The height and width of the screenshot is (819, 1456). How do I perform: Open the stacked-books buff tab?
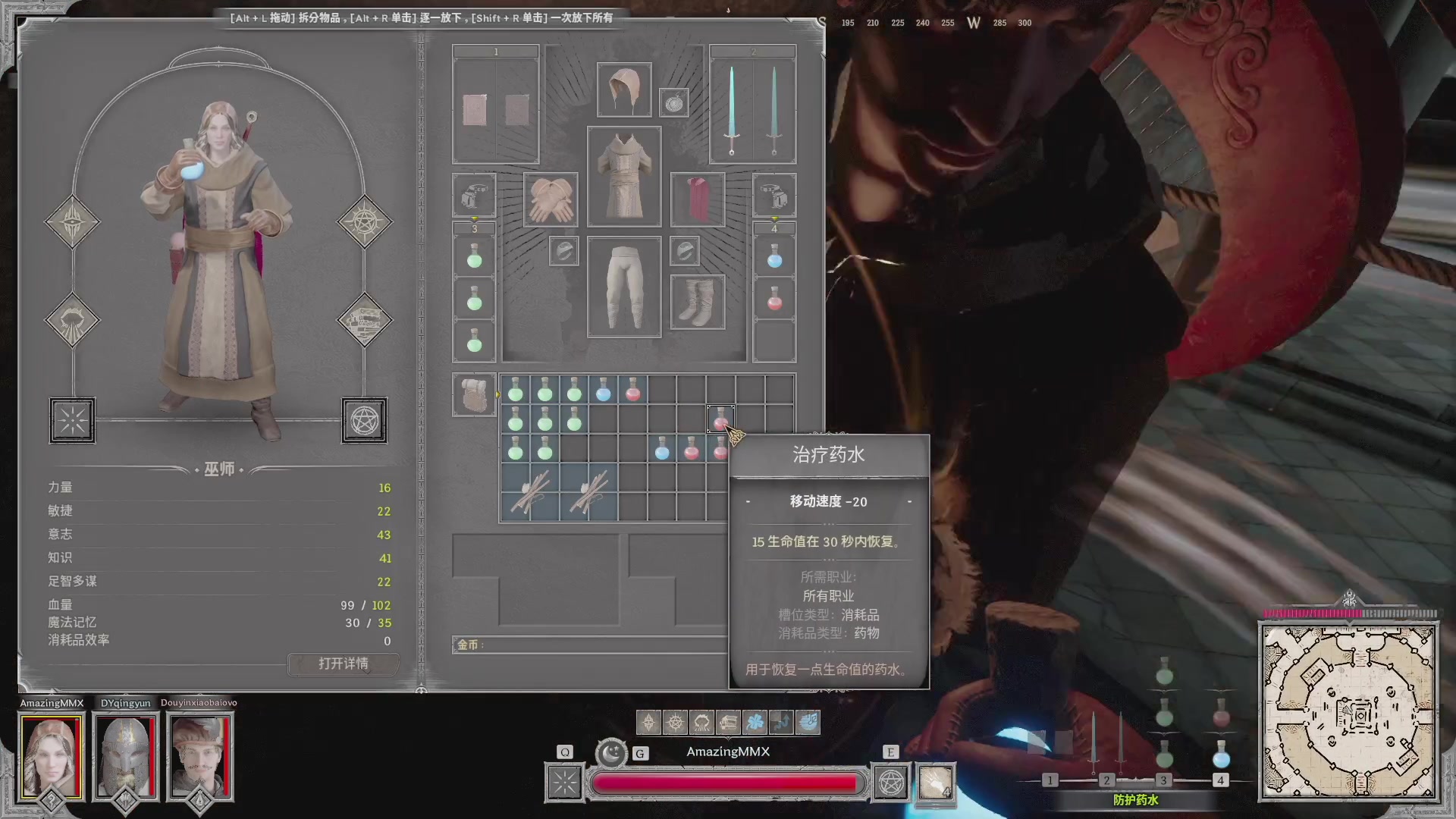pos(728,723)
